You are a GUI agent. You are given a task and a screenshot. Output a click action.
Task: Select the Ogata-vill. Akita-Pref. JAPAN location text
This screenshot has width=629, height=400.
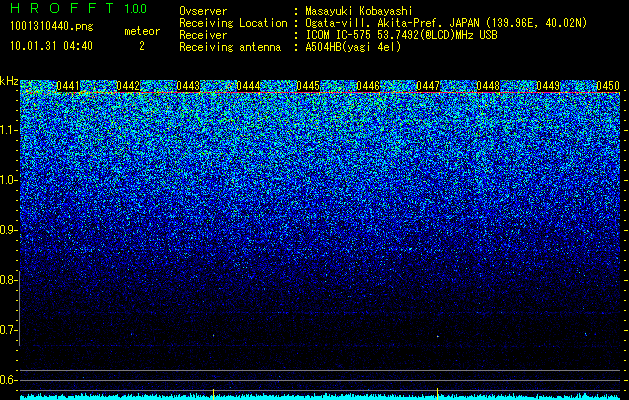coord(446,23)
